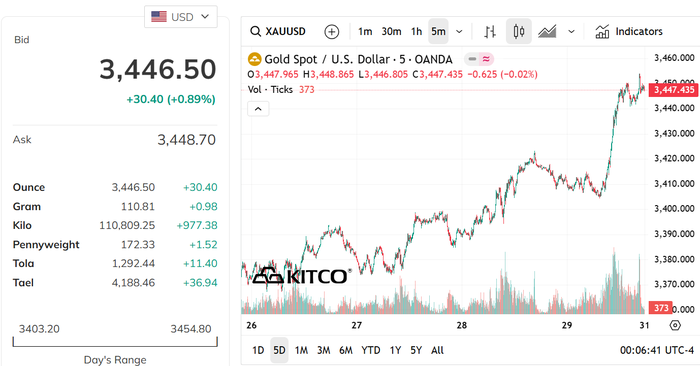Click the Gold Spot symbol logo
This screenshot has height=366, width=700.
[254, 59]
